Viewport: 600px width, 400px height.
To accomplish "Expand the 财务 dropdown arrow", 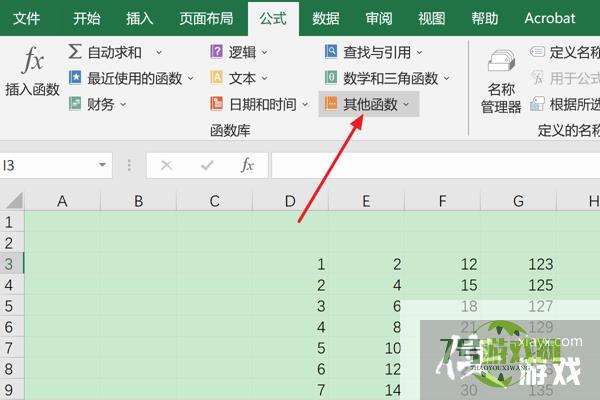I will coord(123,104).
